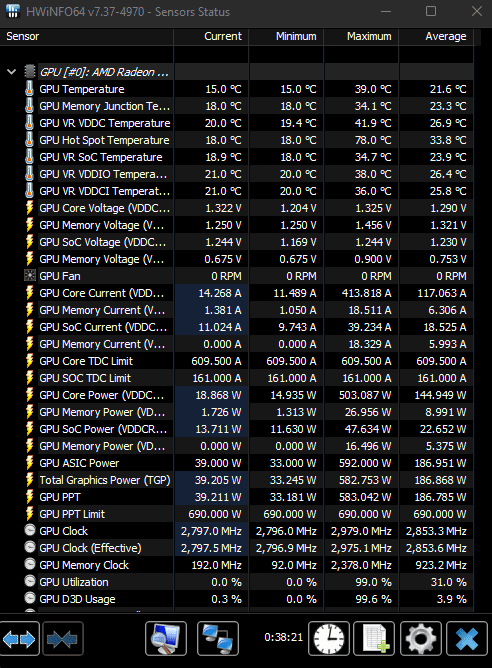Click the 0:38:21 elapsed time readout
This screenshot has height=668, width=492.
tap(283, 637)
